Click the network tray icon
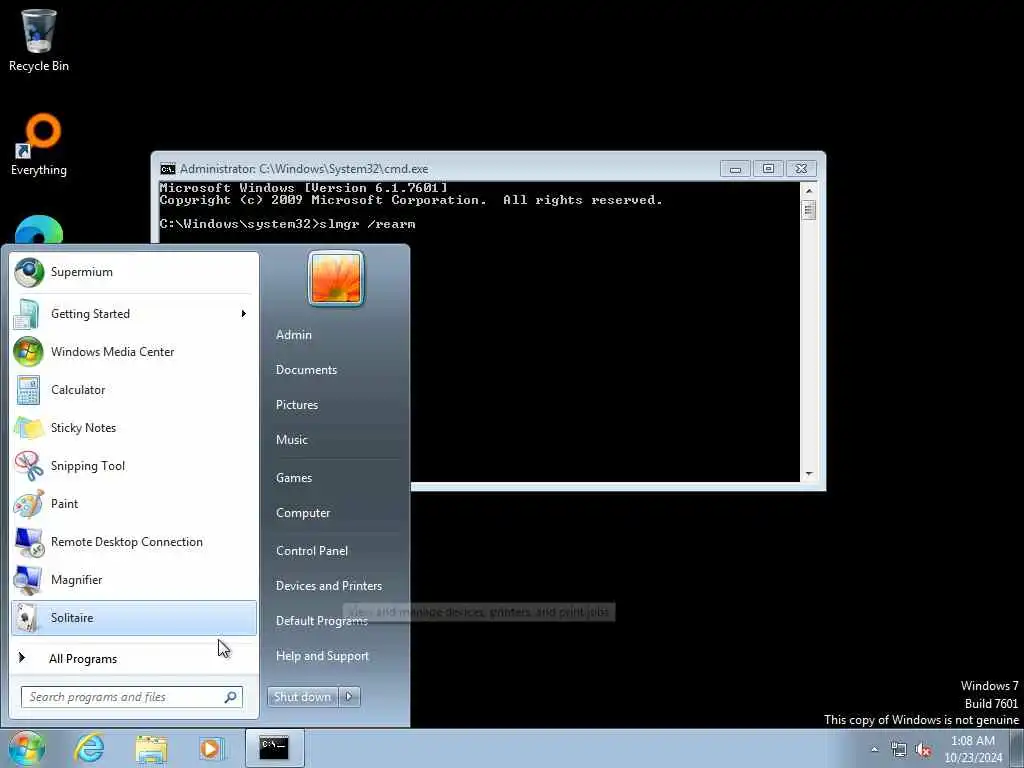The height and width of the screenshot is (768, 1024). (899, 750)
